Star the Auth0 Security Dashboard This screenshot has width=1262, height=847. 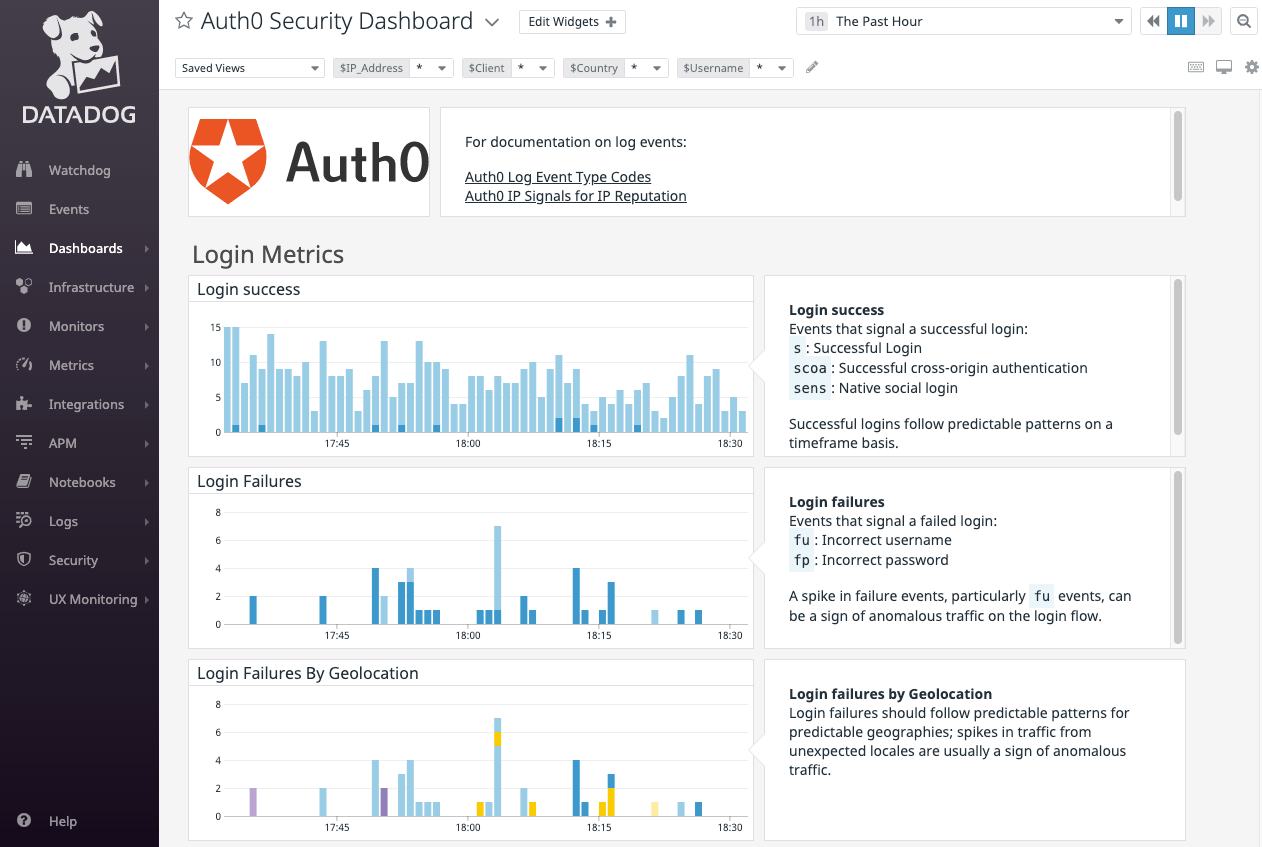(184, 21)
